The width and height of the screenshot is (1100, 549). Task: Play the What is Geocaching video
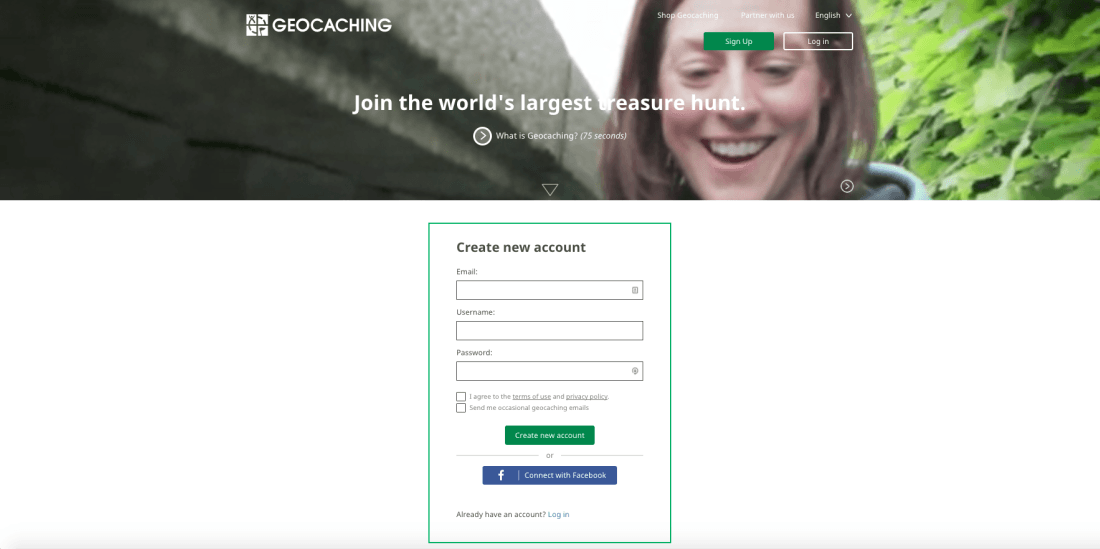pyautogui.click(x=482, y=136)
